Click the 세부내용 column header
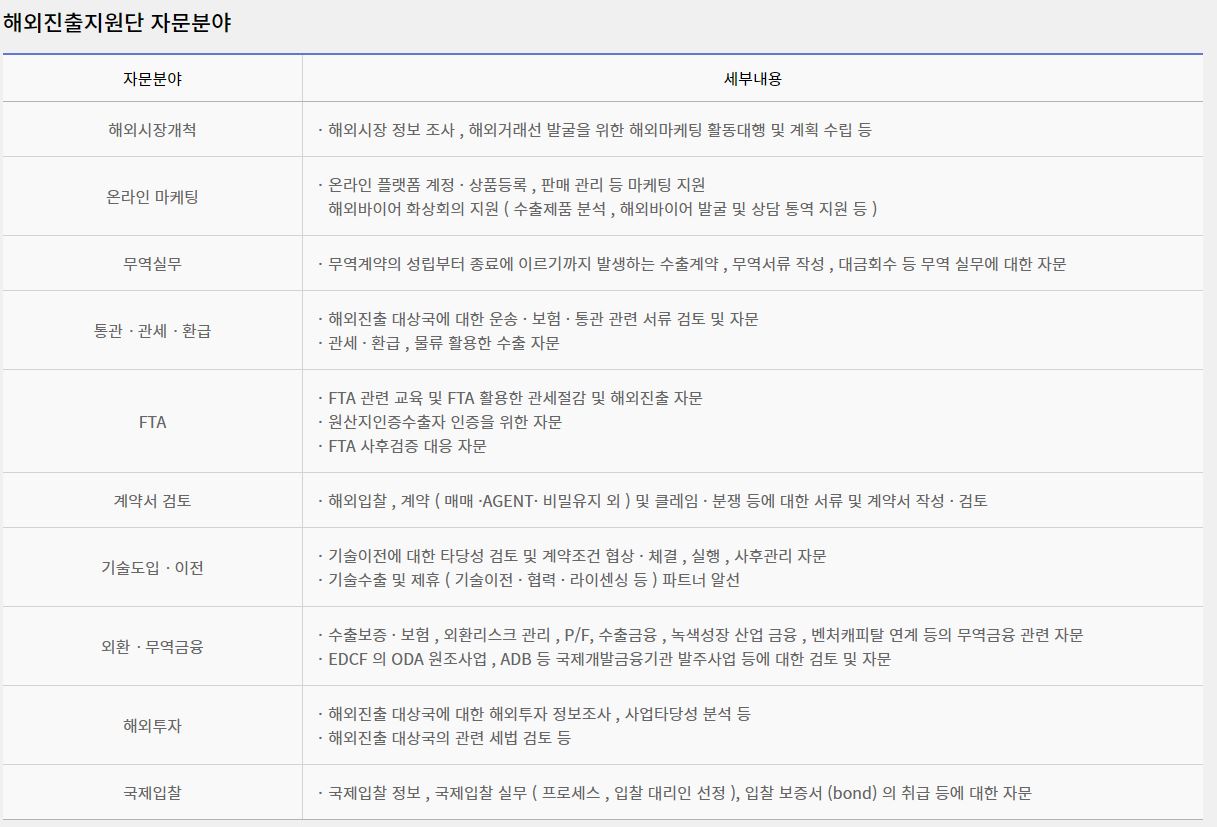The height and width of the screenshot is (827, 1217). [752, 78]
